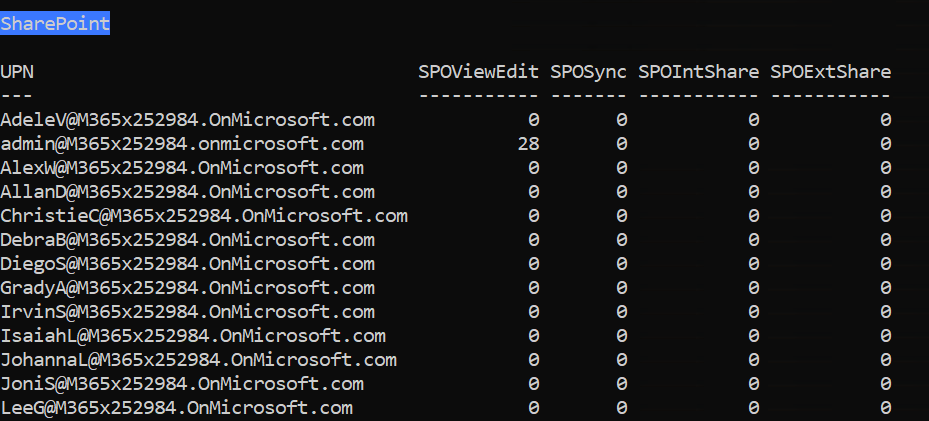Click the SPOIntShare column header
Image resolution: width=929 pixels, height=421 pixels.
click(698, 72)
